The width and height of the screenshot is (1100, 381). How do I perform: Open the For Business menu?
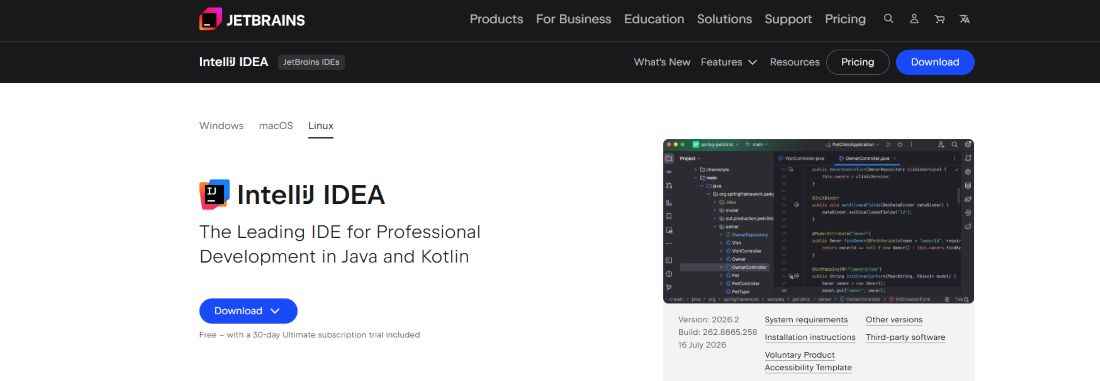pos(573,19)
